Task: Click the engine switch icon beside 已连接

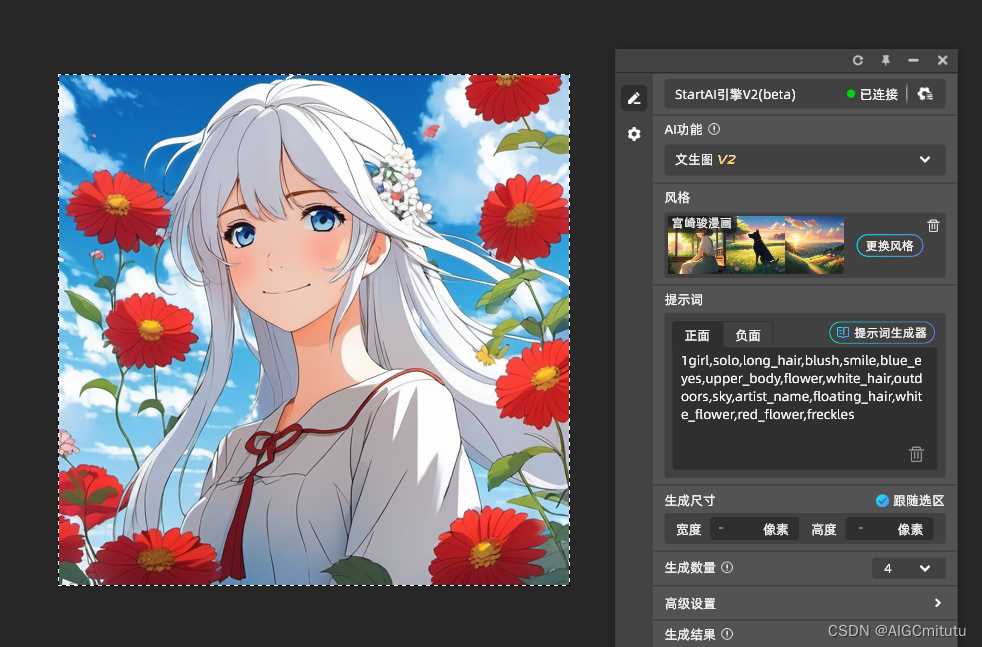Action: (925, 93)
